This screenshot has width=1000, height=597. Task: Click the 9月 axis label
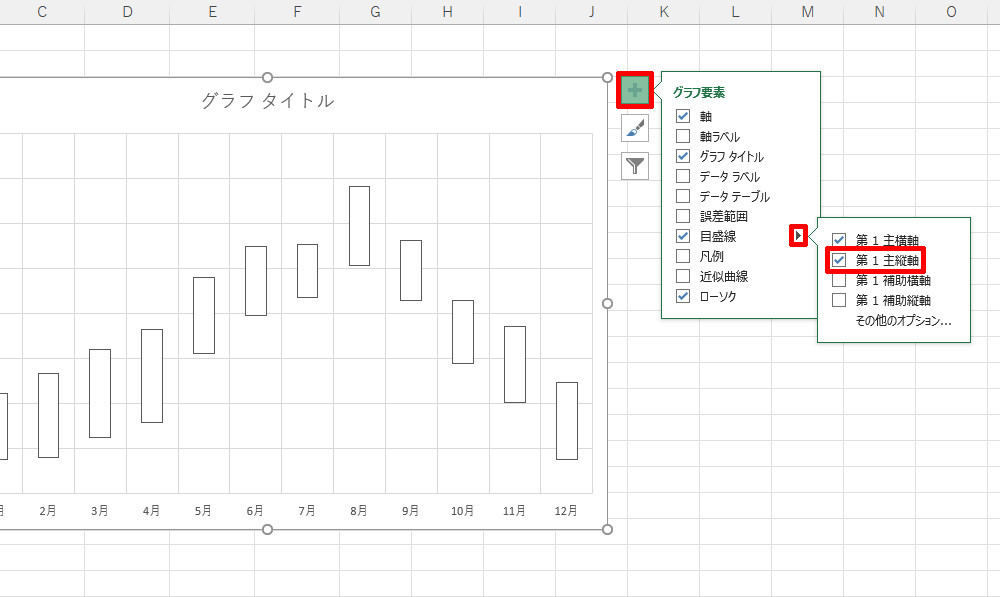point(410,510)
